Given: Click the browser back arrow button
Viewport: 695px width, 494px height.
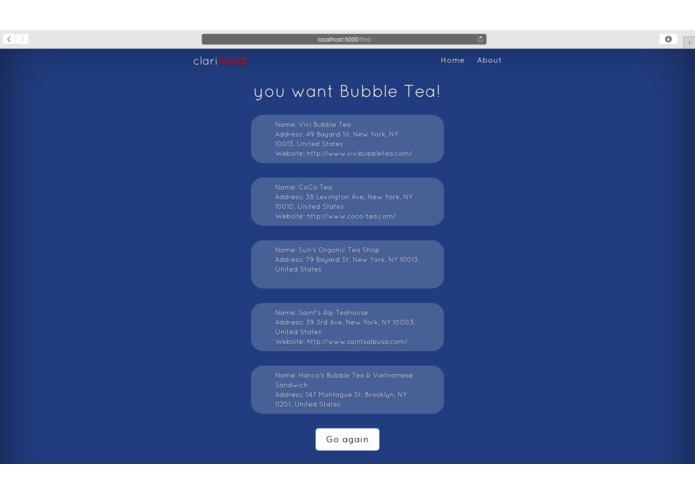Looking at the screenshot, I should (x=9, y=39).
